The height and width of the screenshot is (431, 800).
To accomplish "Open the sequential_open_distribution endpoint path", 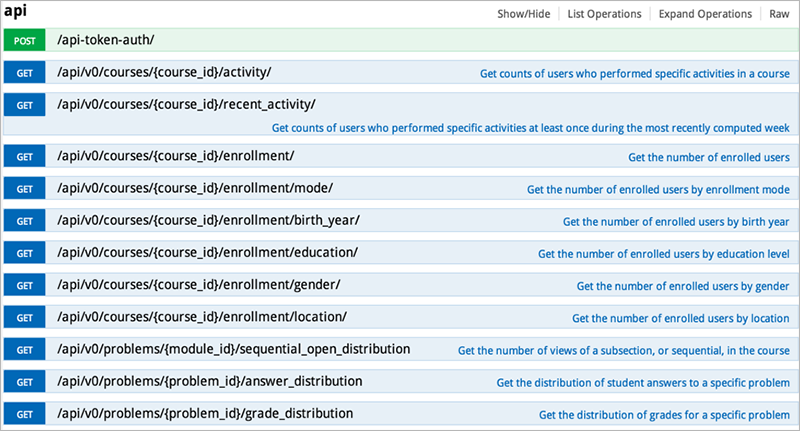I will click(x=233, y=349).
